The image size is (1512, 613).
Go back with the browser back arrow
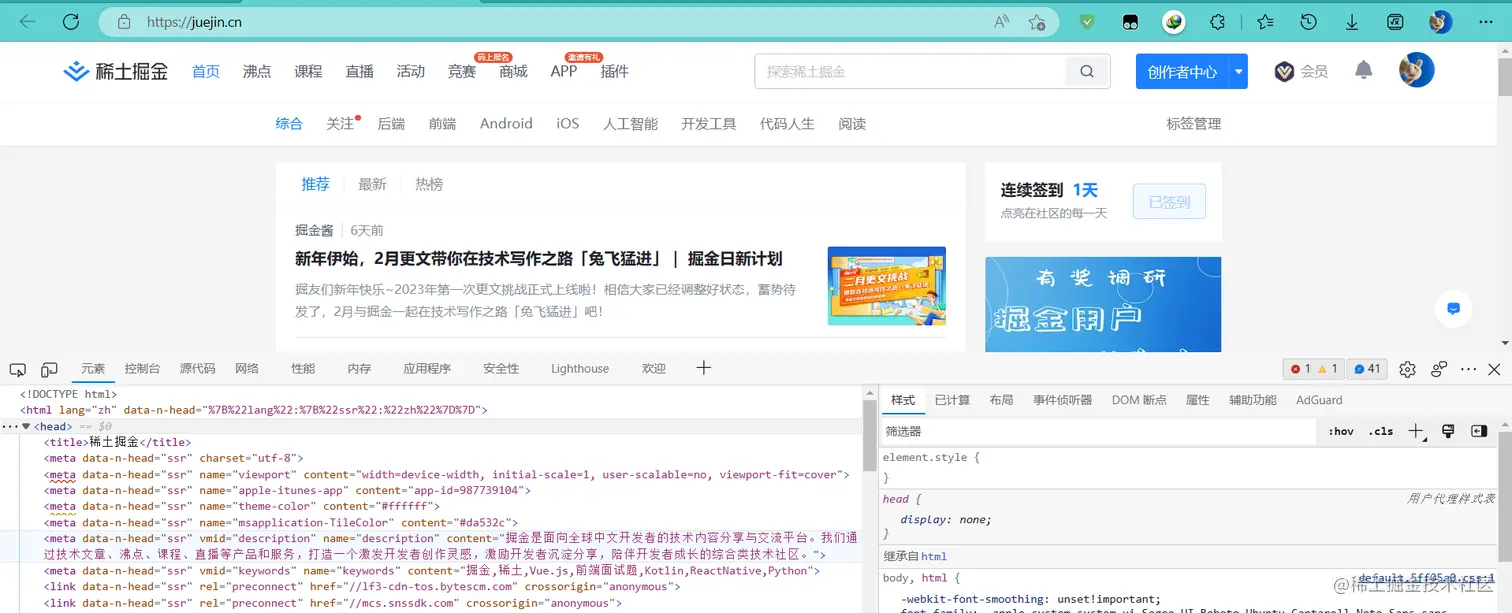pos(28,21)
